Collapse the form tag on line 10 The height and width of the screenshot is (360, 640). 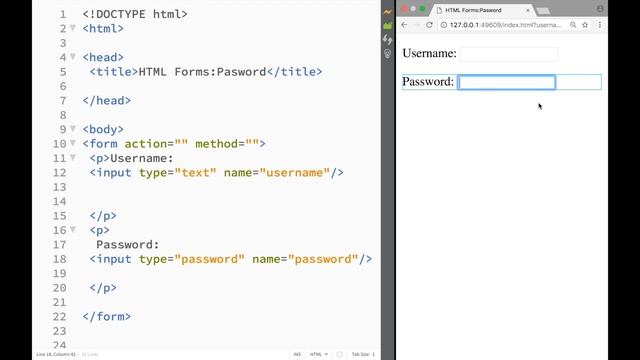(73, 143)
